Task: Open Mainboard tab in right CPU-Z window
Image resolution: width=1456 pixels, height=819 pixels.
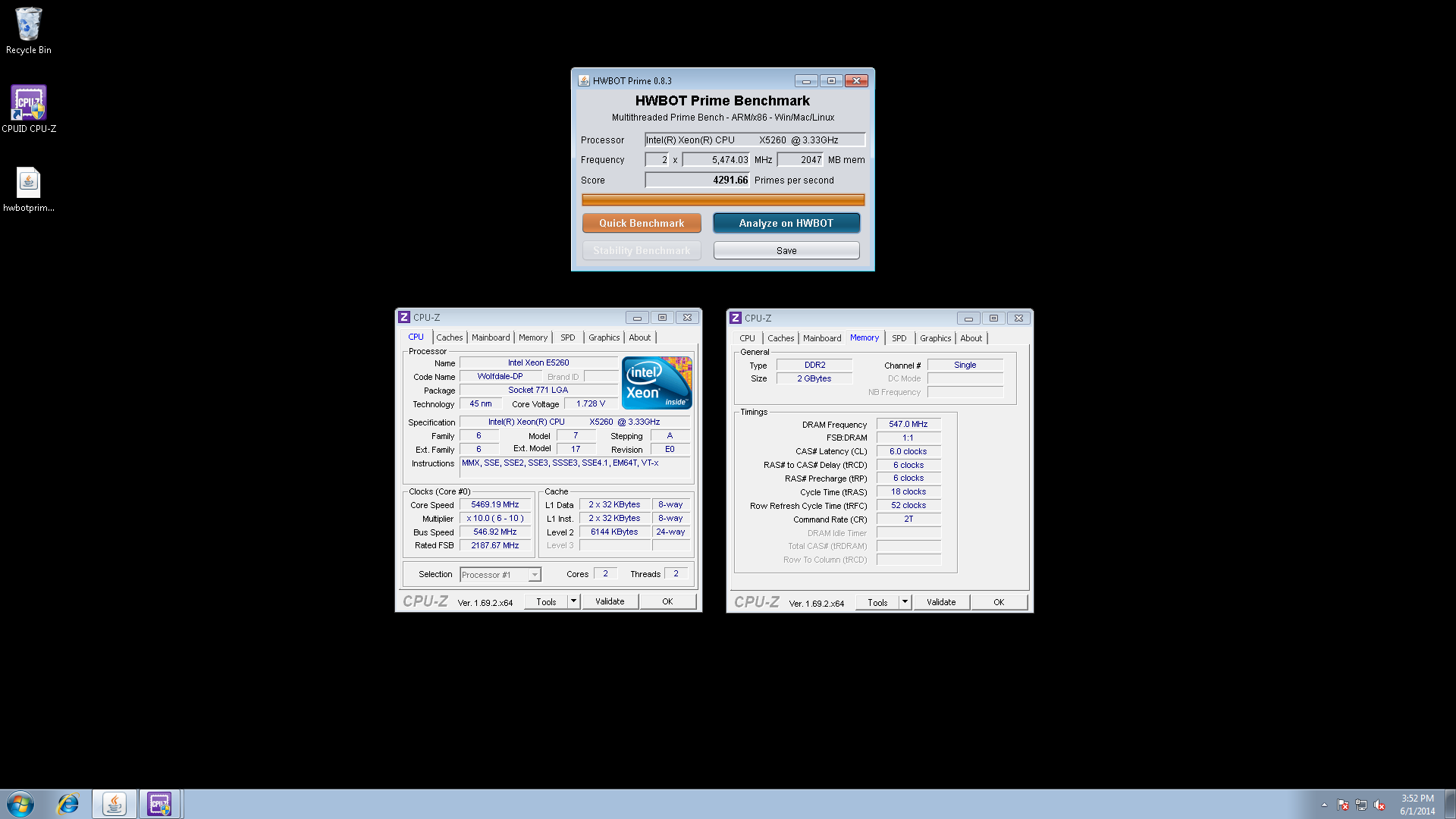Action: 822,338
